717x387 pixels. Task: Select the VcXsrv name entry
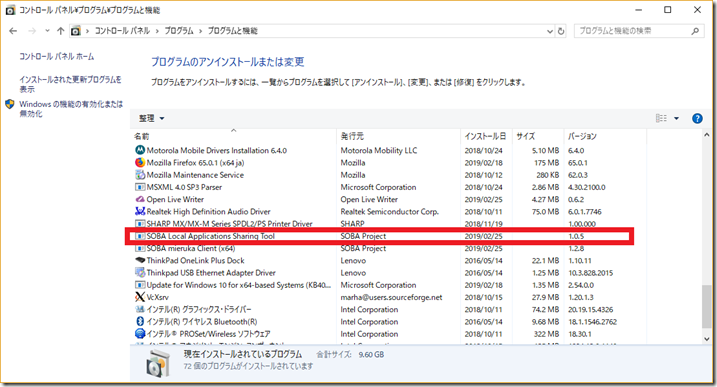tap(158, 297)
